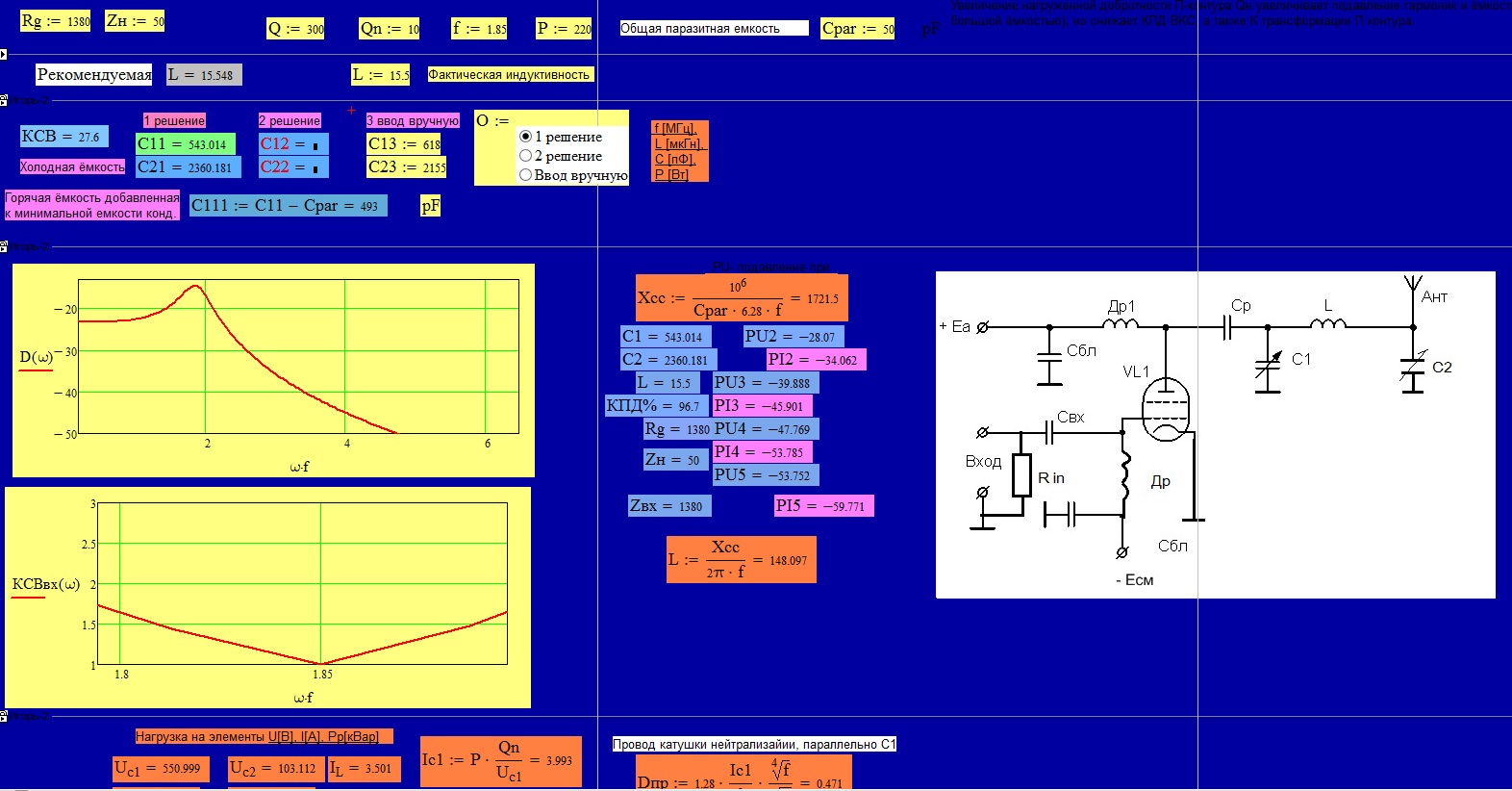Image resolution: width=1512 pixels, height=791 pixels.
Task: Click the '1 решение' pink heading
Action: pyautogui.click(x=174, y=120)
